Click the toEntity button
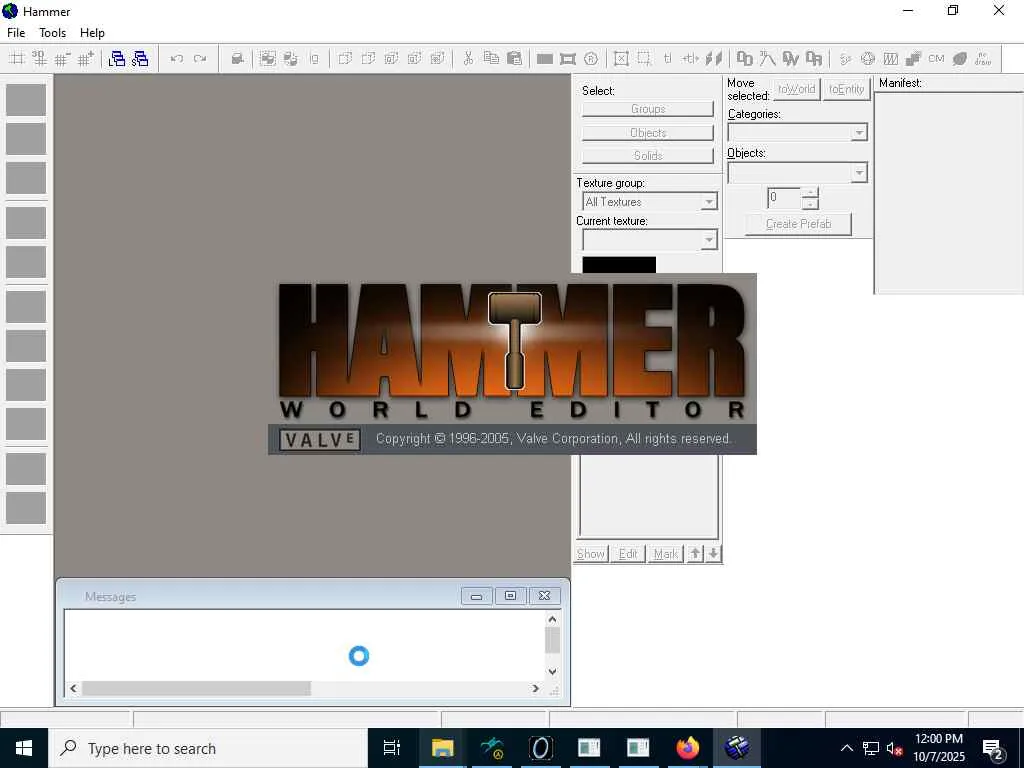This screenshot has width=1024, height=768. [x=846, y=89]
